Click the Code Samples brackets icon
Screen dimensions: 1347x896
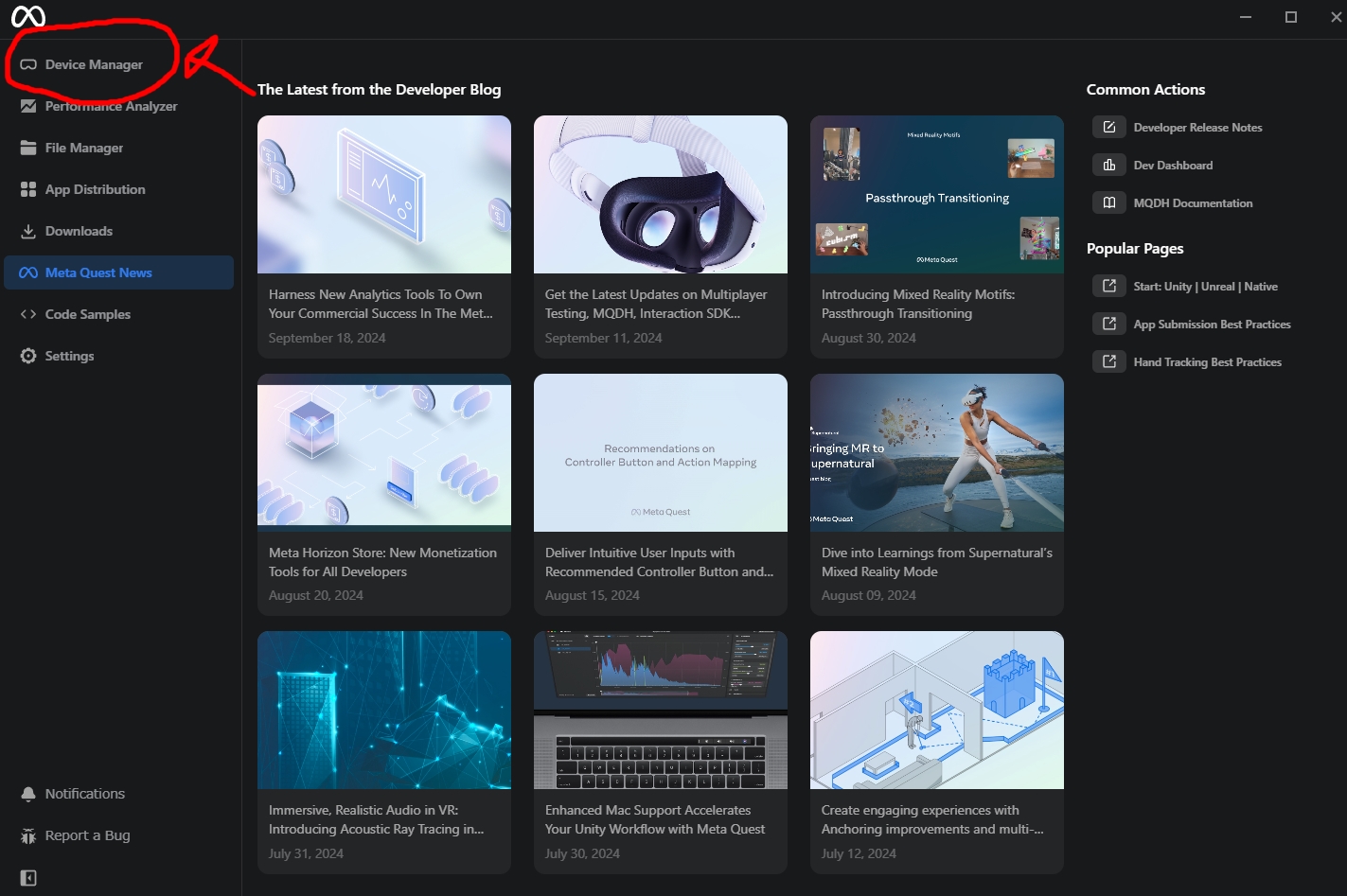28,314
